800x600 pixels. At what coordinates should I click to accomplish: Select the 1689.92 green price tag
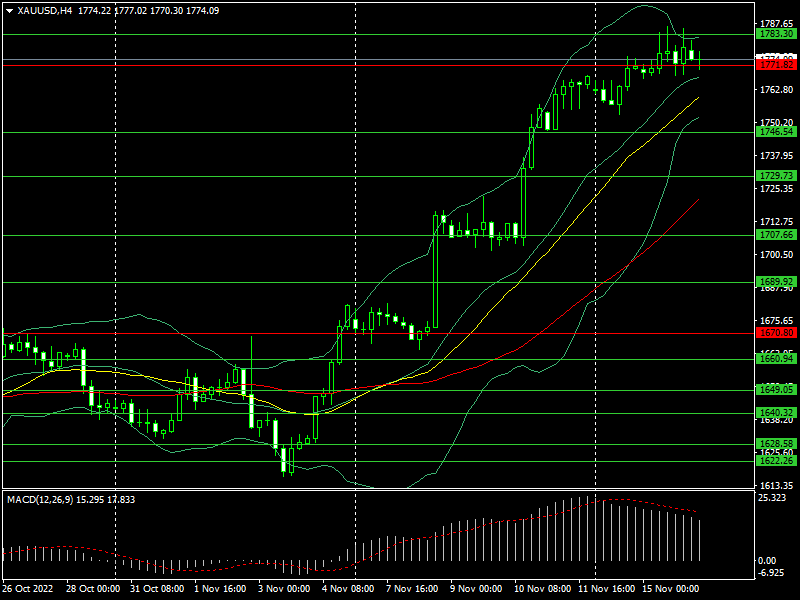(776, 282)
